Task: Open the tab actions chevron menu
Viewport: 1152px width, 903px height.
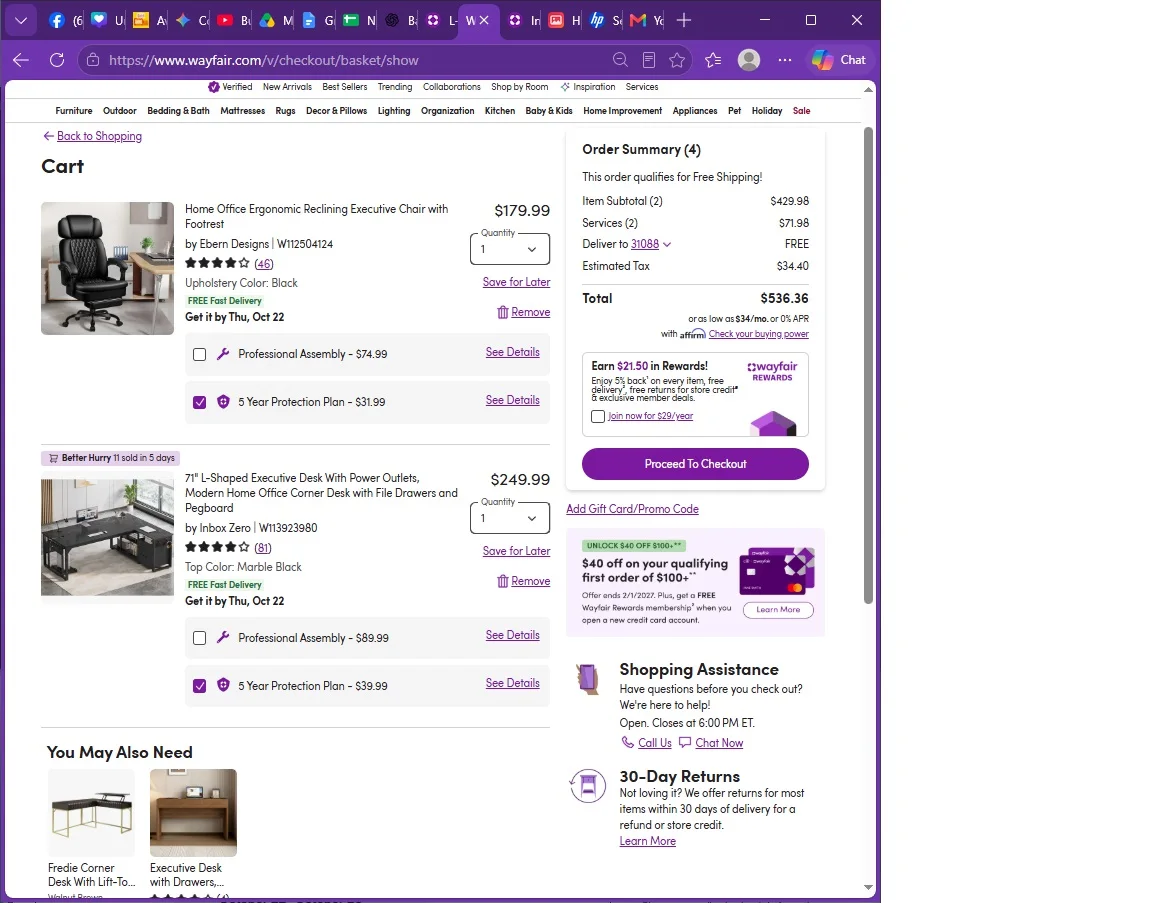Action: (x=21, y=21)
